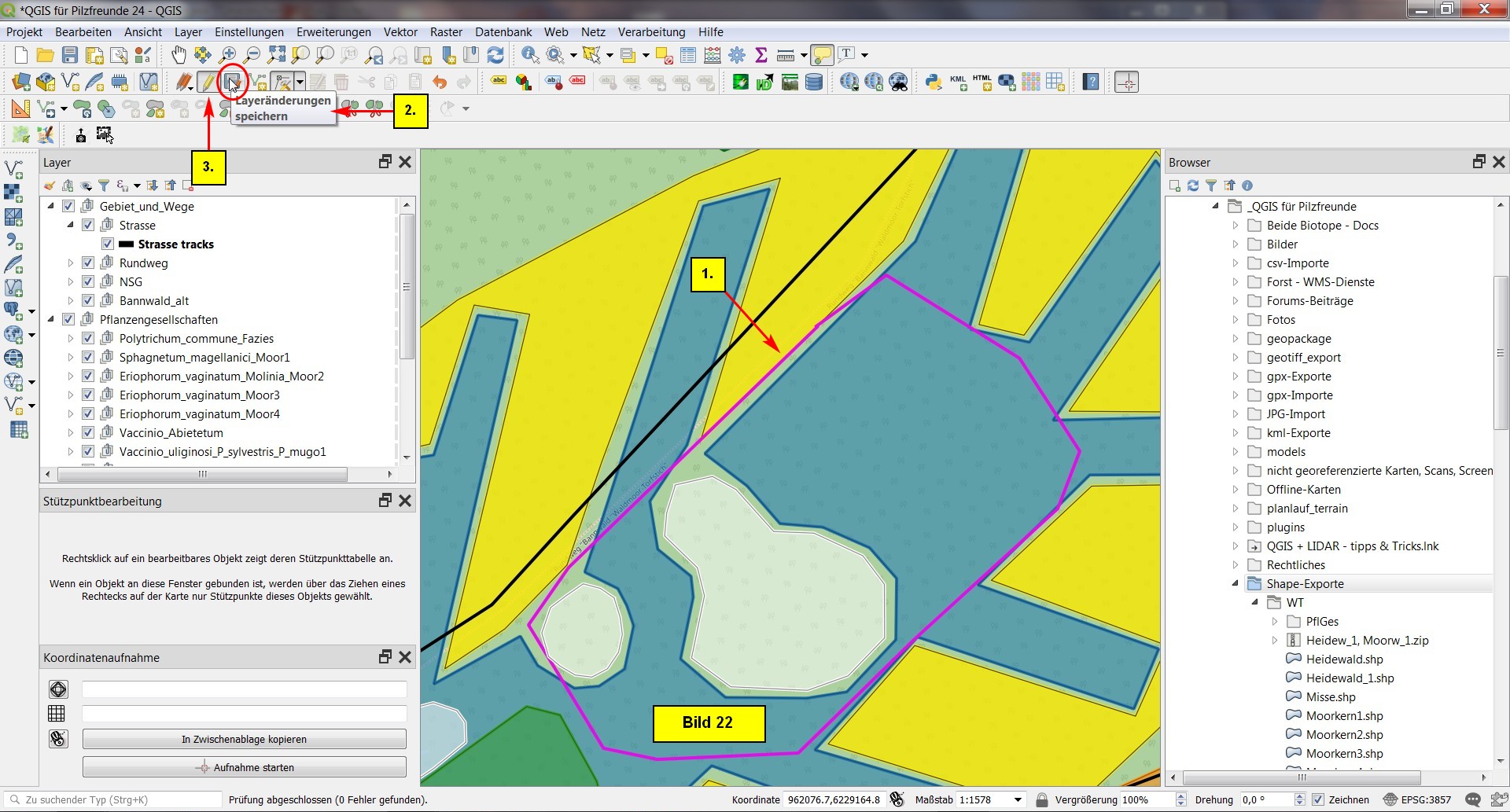This screenshot has height=812, width=1510.
Task: Toggle the Zeichnen render checkbox
Action: click(x=1318, y=799)
